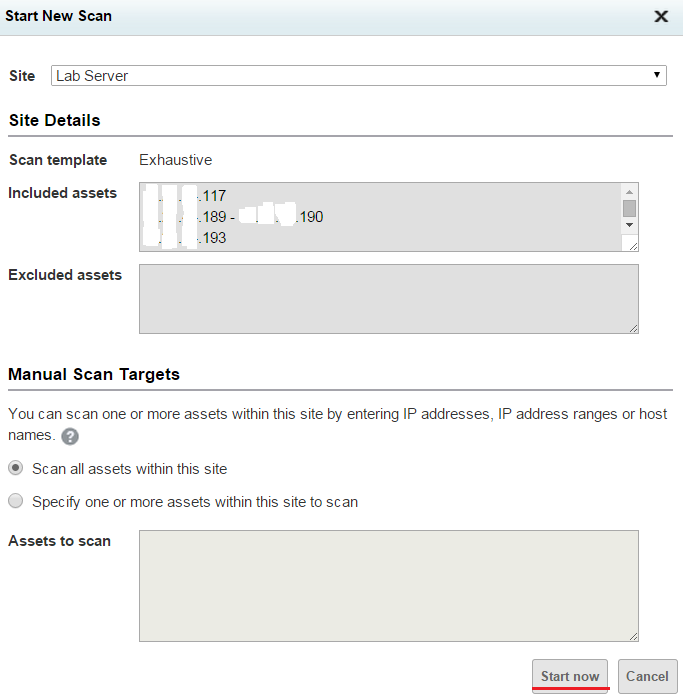The width and height of the screenshot is (683, 699).
Task: Choose Specify one or more assets option
Action: 16,502
